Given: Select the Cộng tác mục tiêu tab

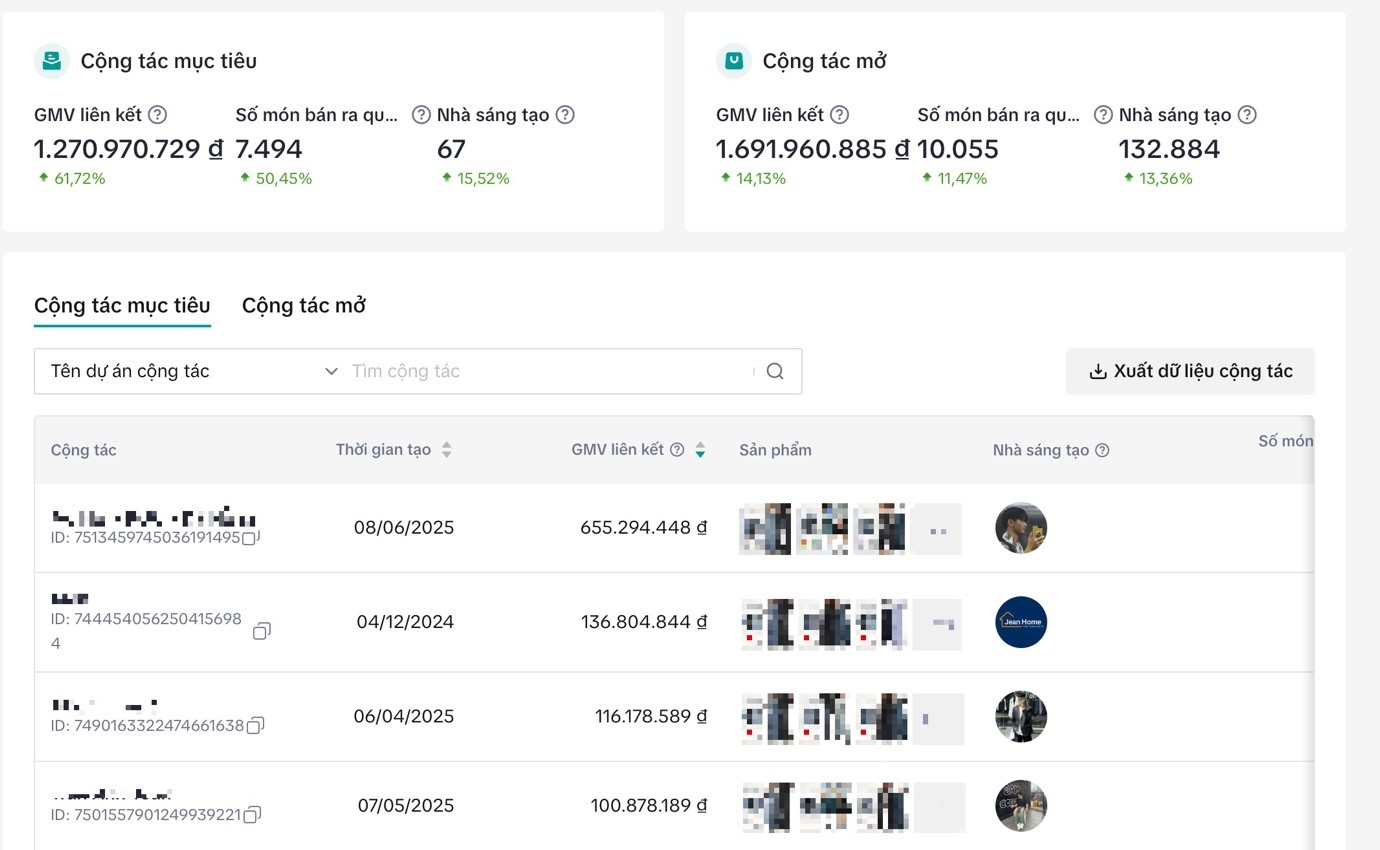Looking at the screenshot, I should pyautogui.click(x=122, y=305).
